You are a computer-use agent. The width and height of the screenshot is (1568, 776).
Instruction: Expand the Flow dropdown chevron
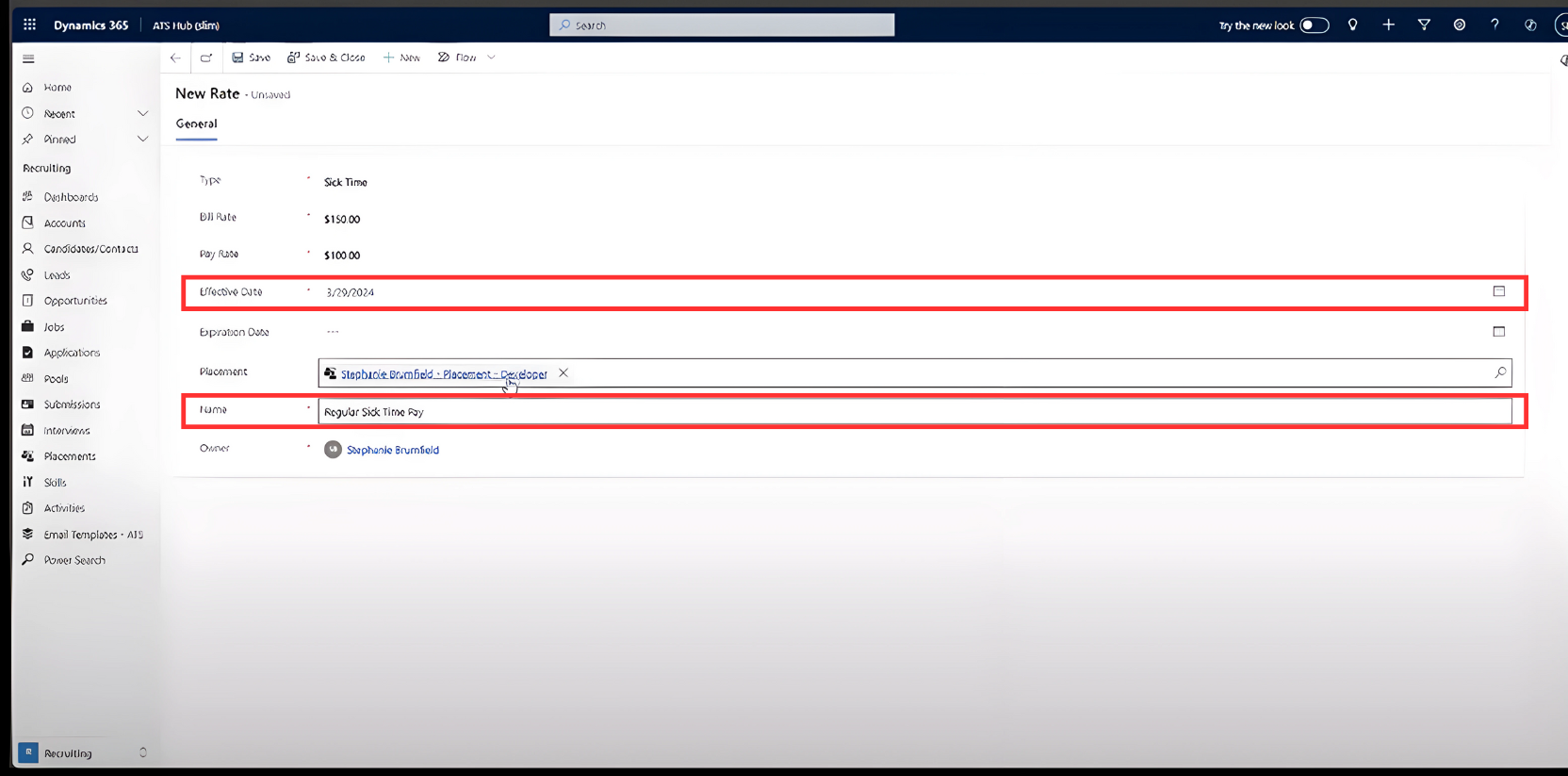(x=491, y=58)
